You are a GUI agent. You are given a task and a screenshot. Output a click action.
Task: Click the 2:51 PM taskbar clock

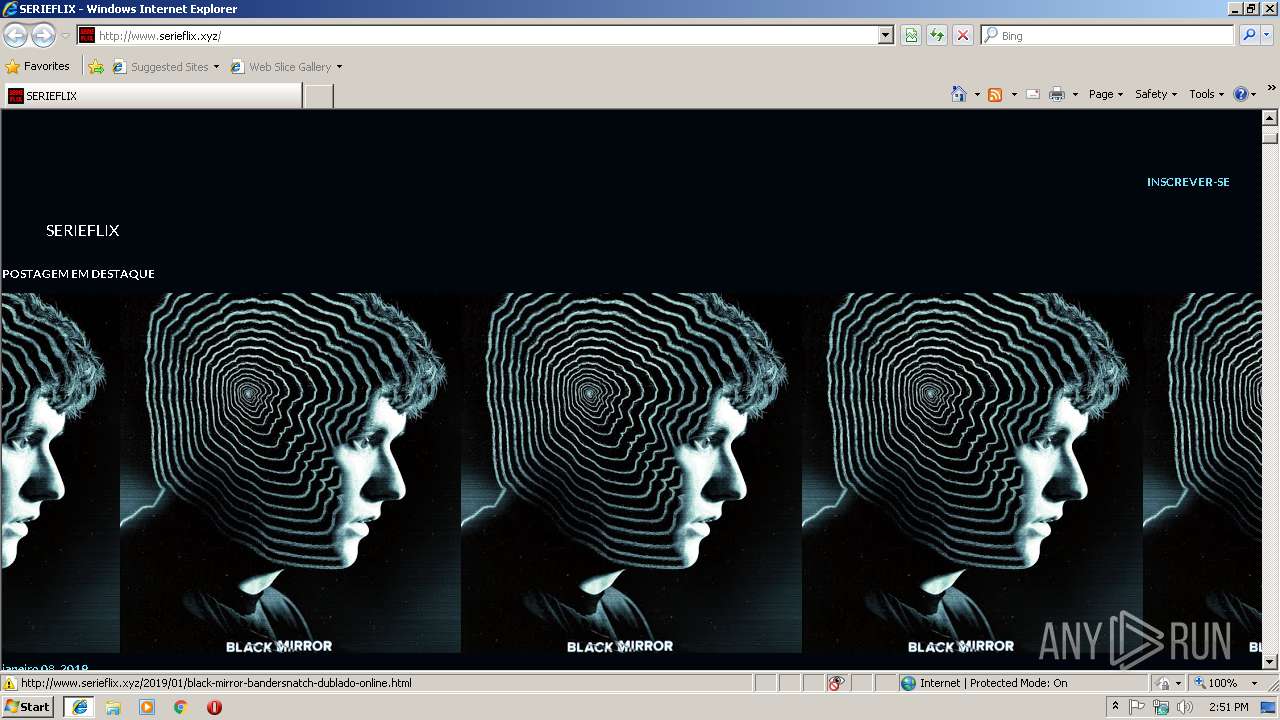coord(1228,706)
